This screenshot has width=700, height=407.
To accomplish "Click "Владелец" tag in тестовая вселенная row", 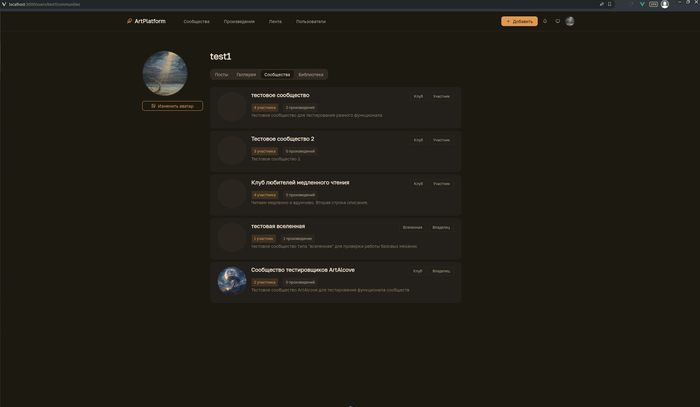I will [x=441, y=228].
